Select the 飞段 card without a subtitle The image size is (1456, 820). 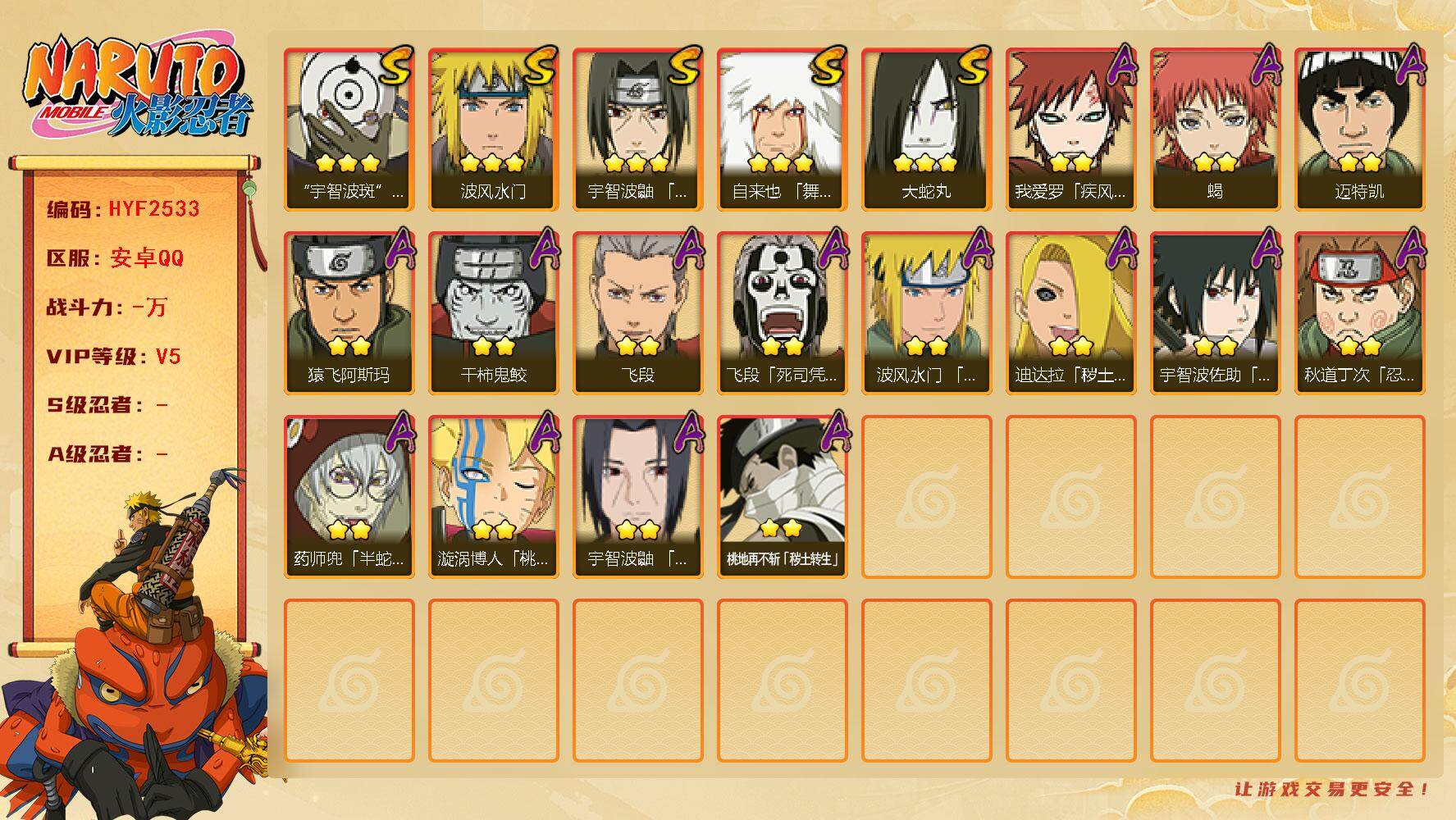coord(637,312)
